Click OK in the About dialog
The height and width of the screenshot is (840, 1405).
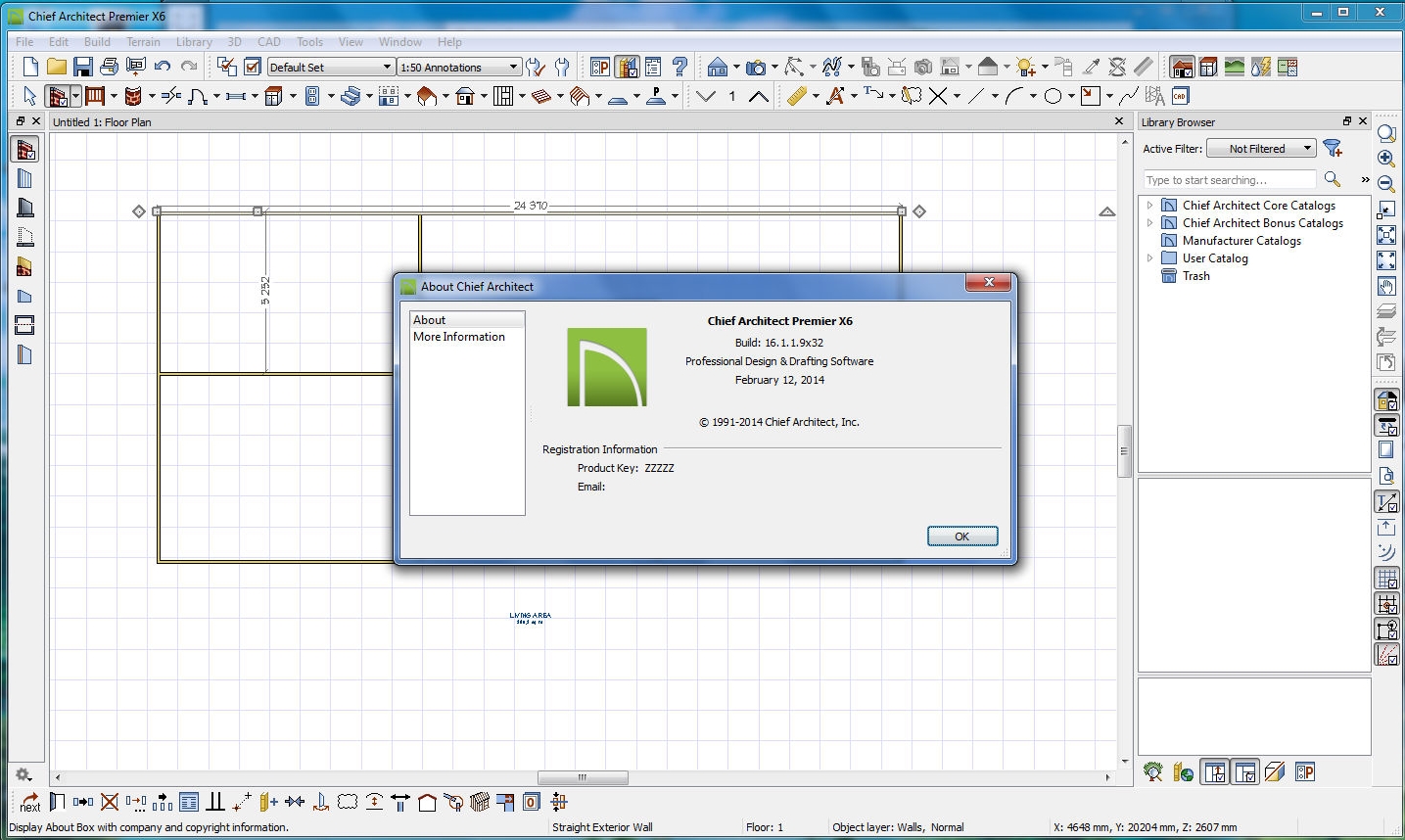point(962,537)
